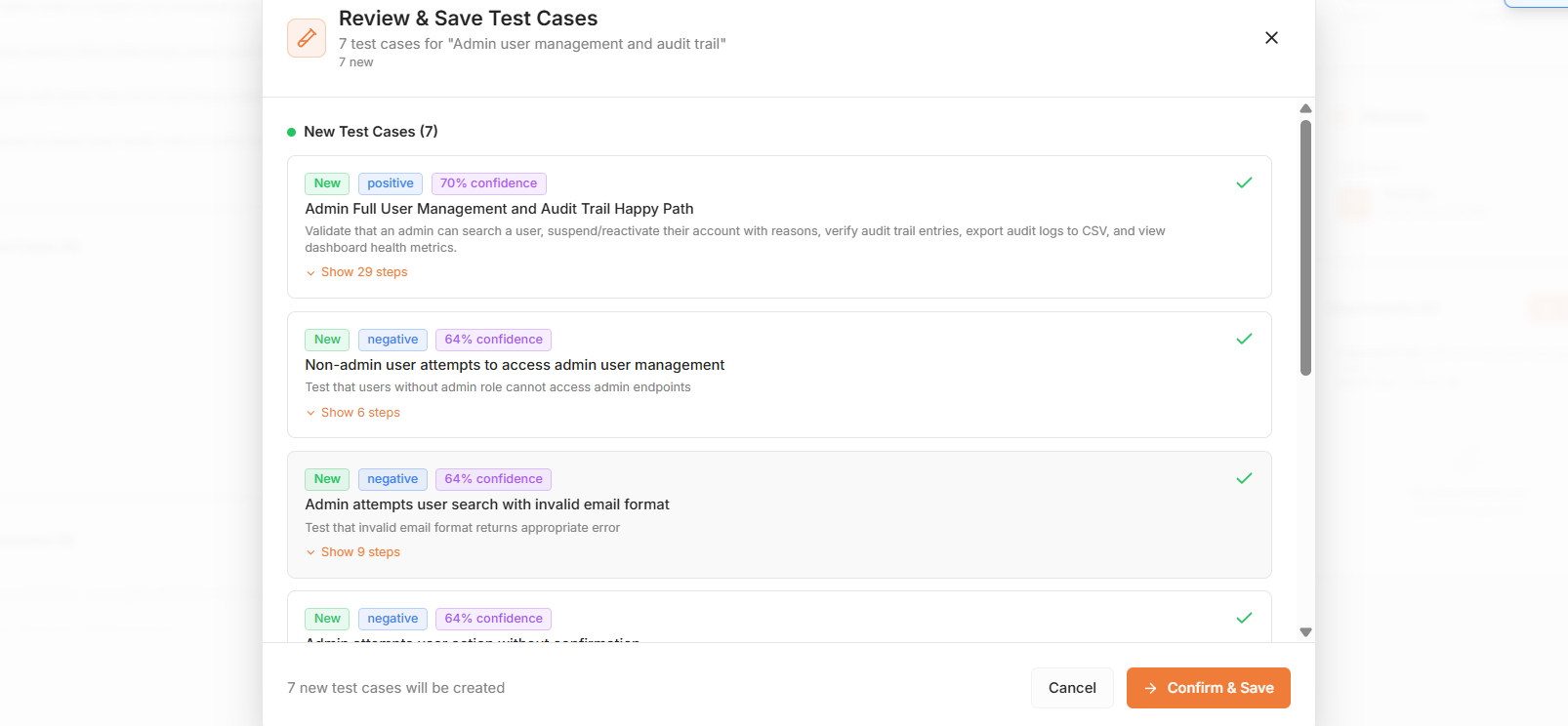Click the 70% confidence badge
The height and width of the screenshot is (726, 1568).
[x=488, y=183]
